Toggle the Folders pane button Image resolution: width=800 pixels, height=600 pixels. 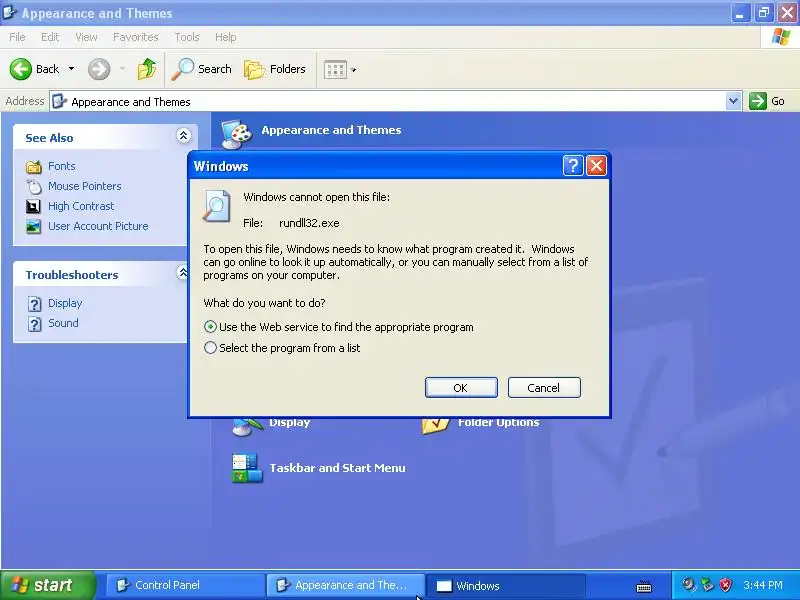[274, 69]
